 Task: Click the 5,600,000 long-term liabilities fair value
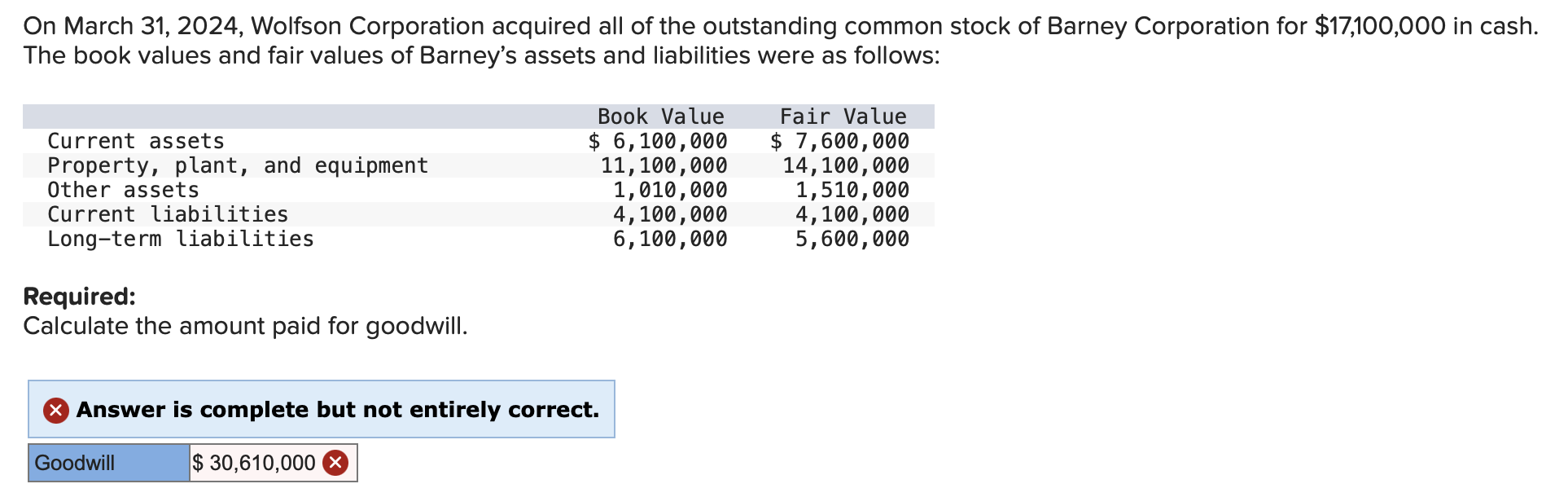(852, 239)
